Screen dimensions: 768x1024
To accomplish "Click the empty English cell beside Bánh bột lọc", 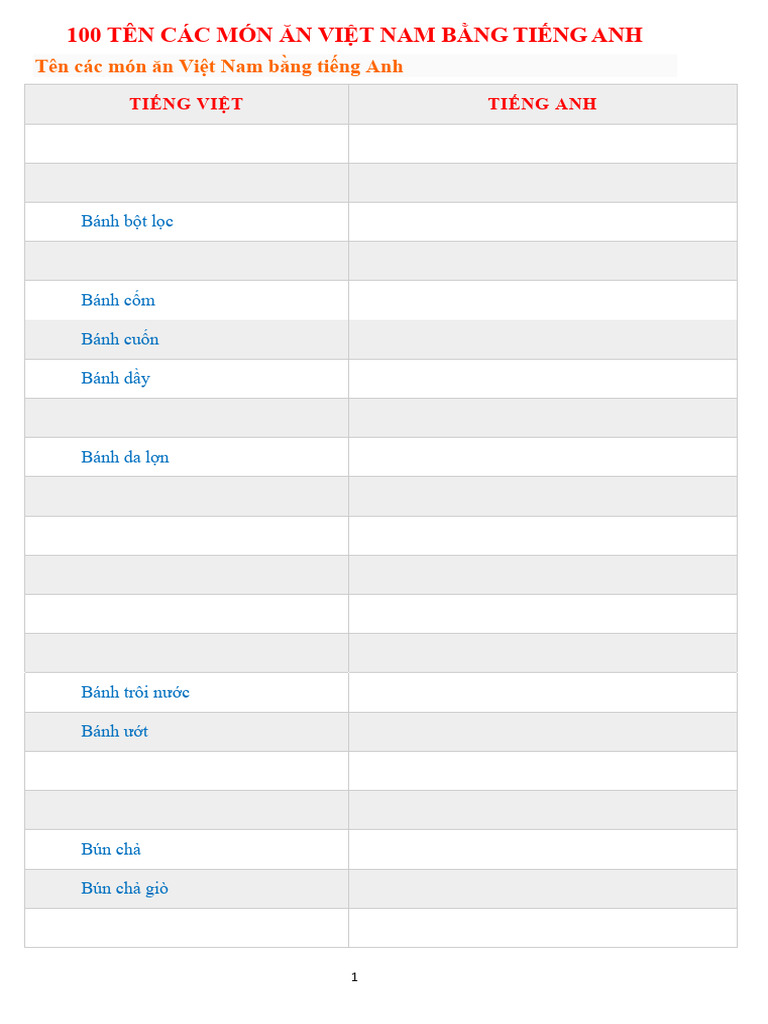I will (x=542, y=222).
